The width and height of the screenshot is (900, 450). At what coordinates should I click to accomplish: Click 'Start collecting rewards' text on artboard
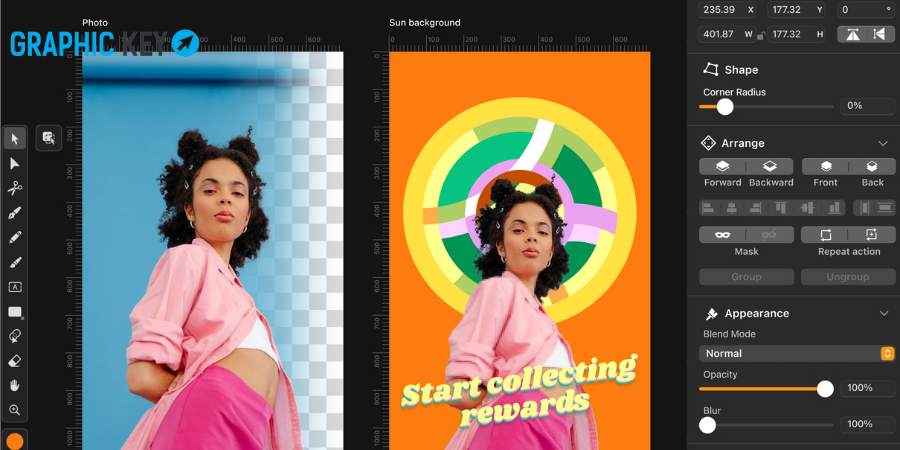click(520, 391)
